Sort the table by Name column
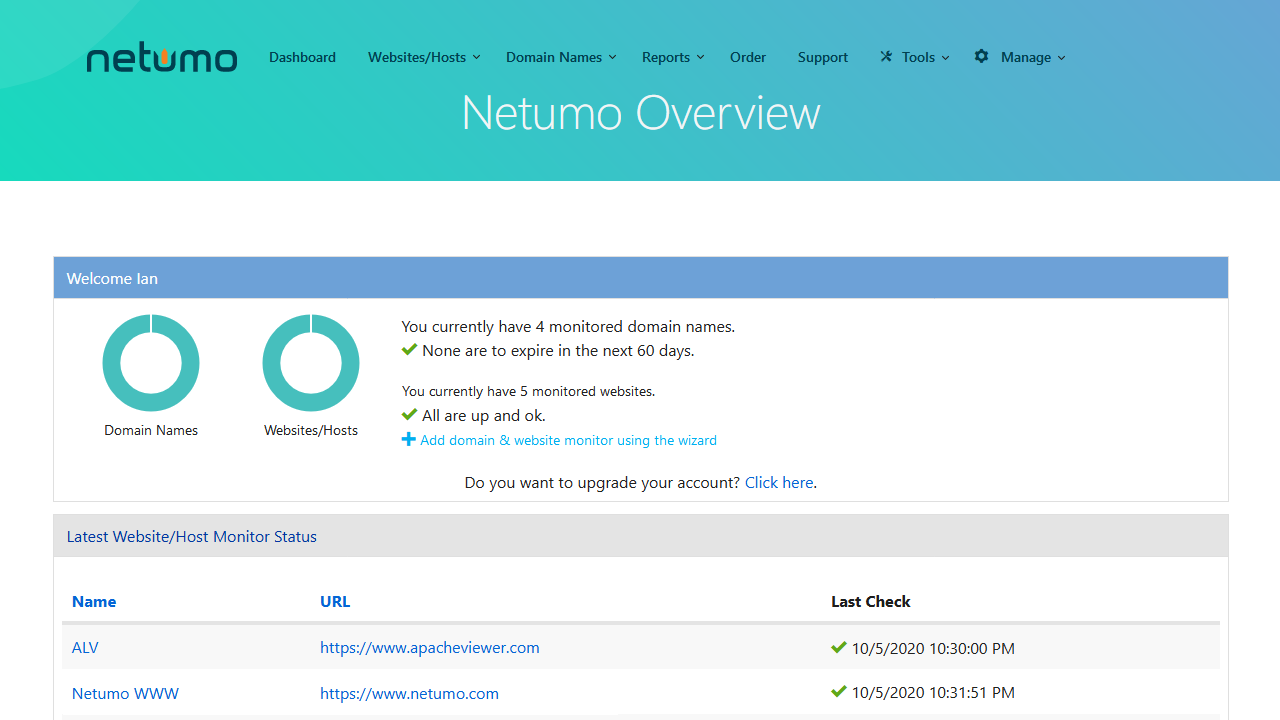Screen dimensions: 1280x720 click(94, 601)
